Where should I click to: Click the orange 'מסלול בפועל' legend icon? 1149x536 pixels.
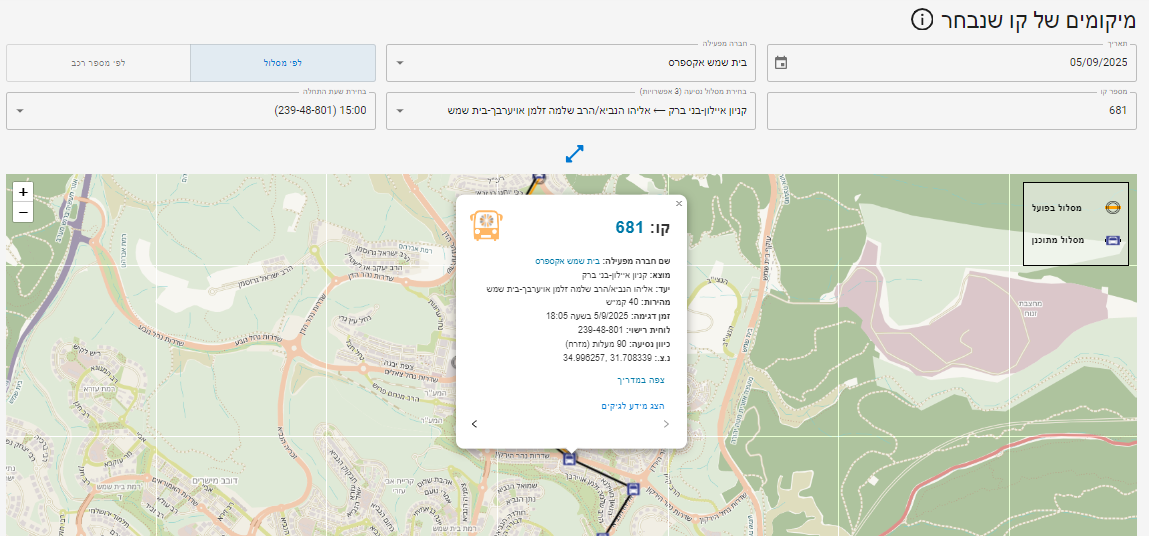coord(1112,208)
